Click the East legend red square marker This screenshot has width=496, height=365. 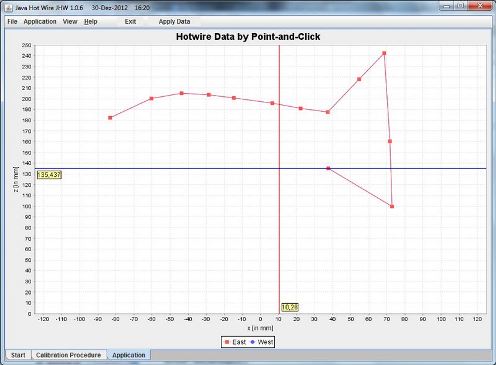(227, 342)
